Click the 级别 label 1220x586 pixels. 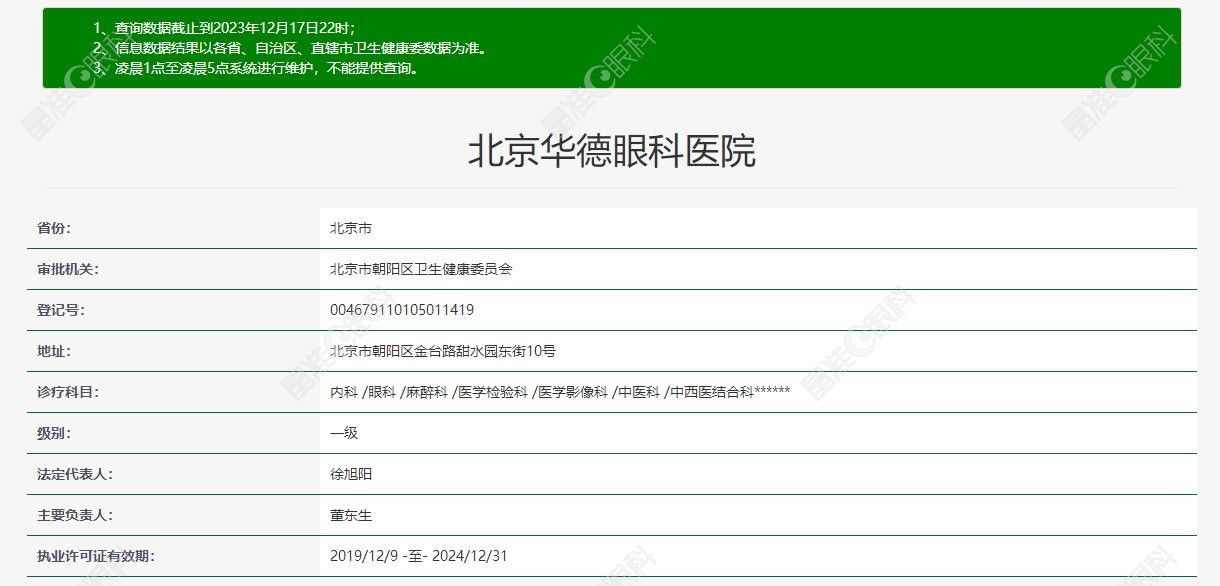(54, 433)
